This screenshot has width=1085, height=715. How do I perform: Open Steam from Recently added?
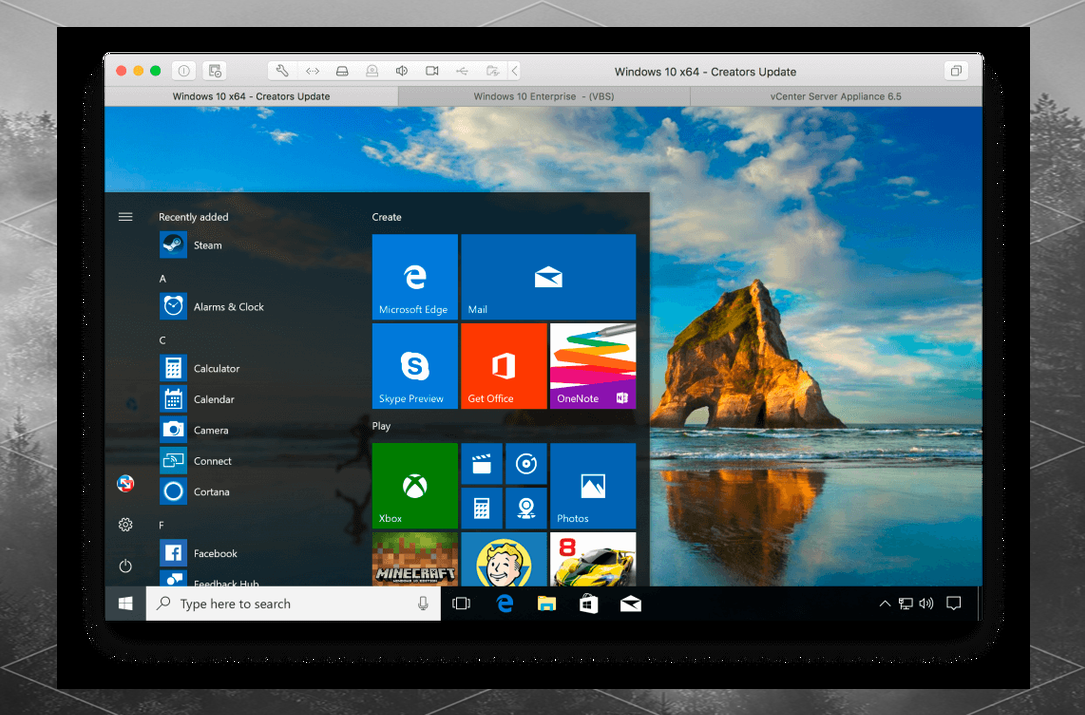(x=207, y=245)
